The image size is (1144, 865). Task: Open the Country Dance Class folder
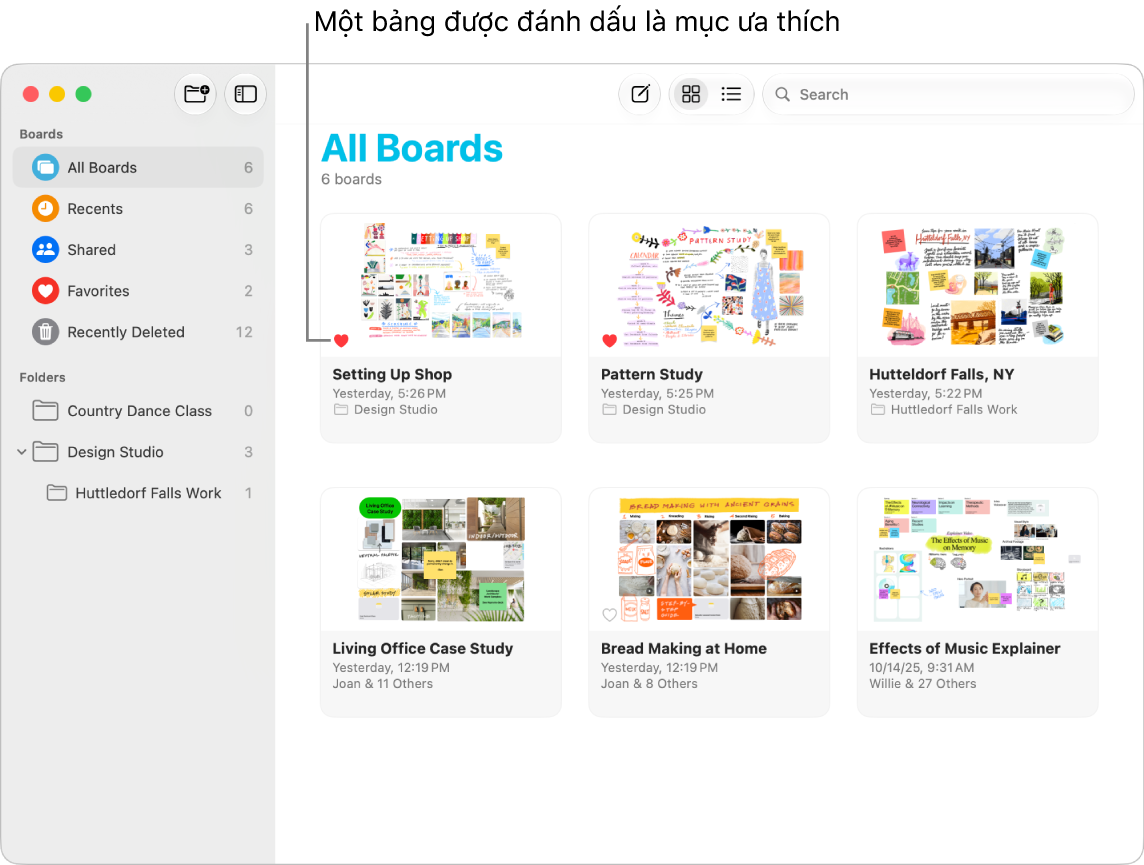pos(138,411)
